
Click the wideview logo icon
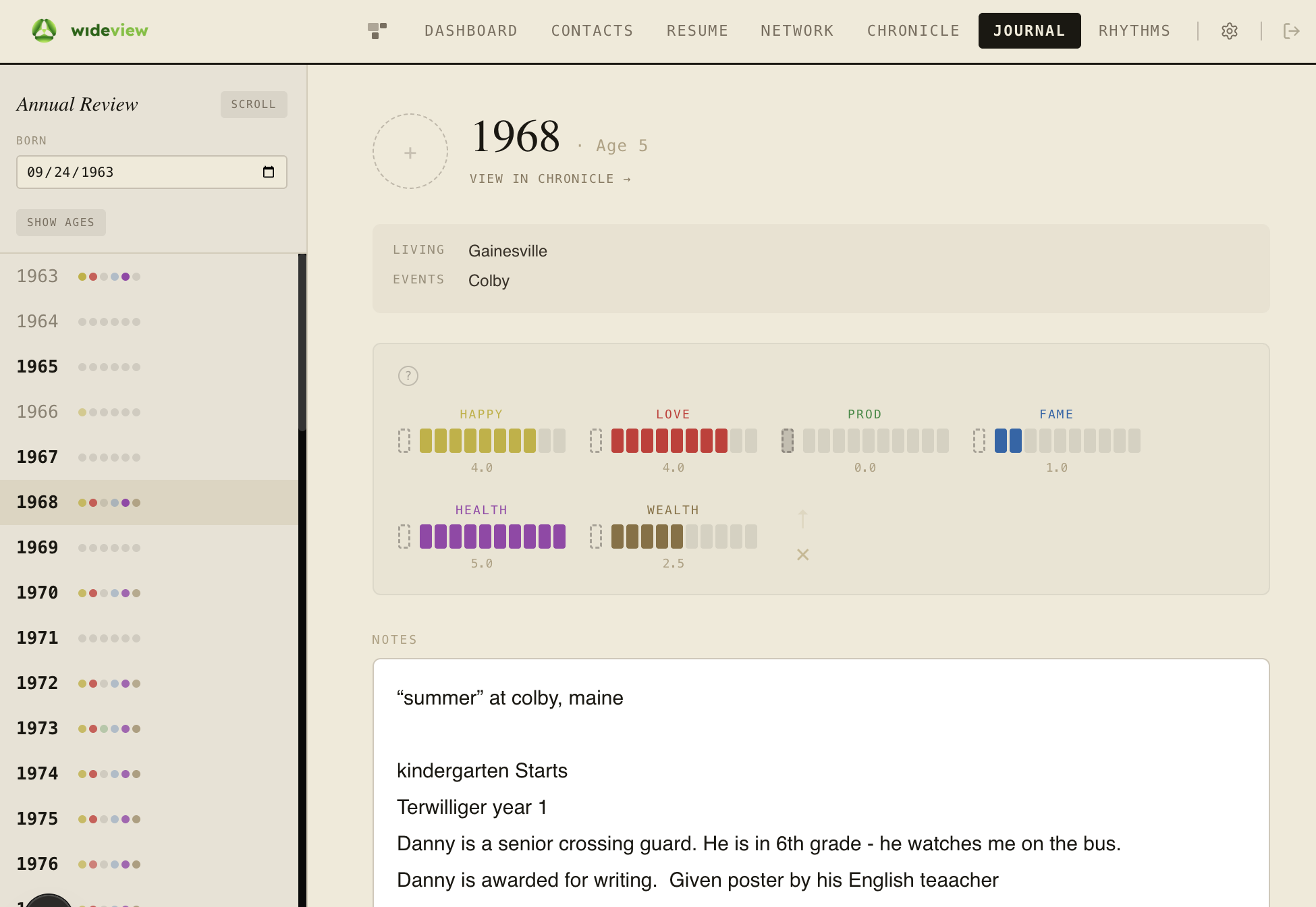[44, 30]
